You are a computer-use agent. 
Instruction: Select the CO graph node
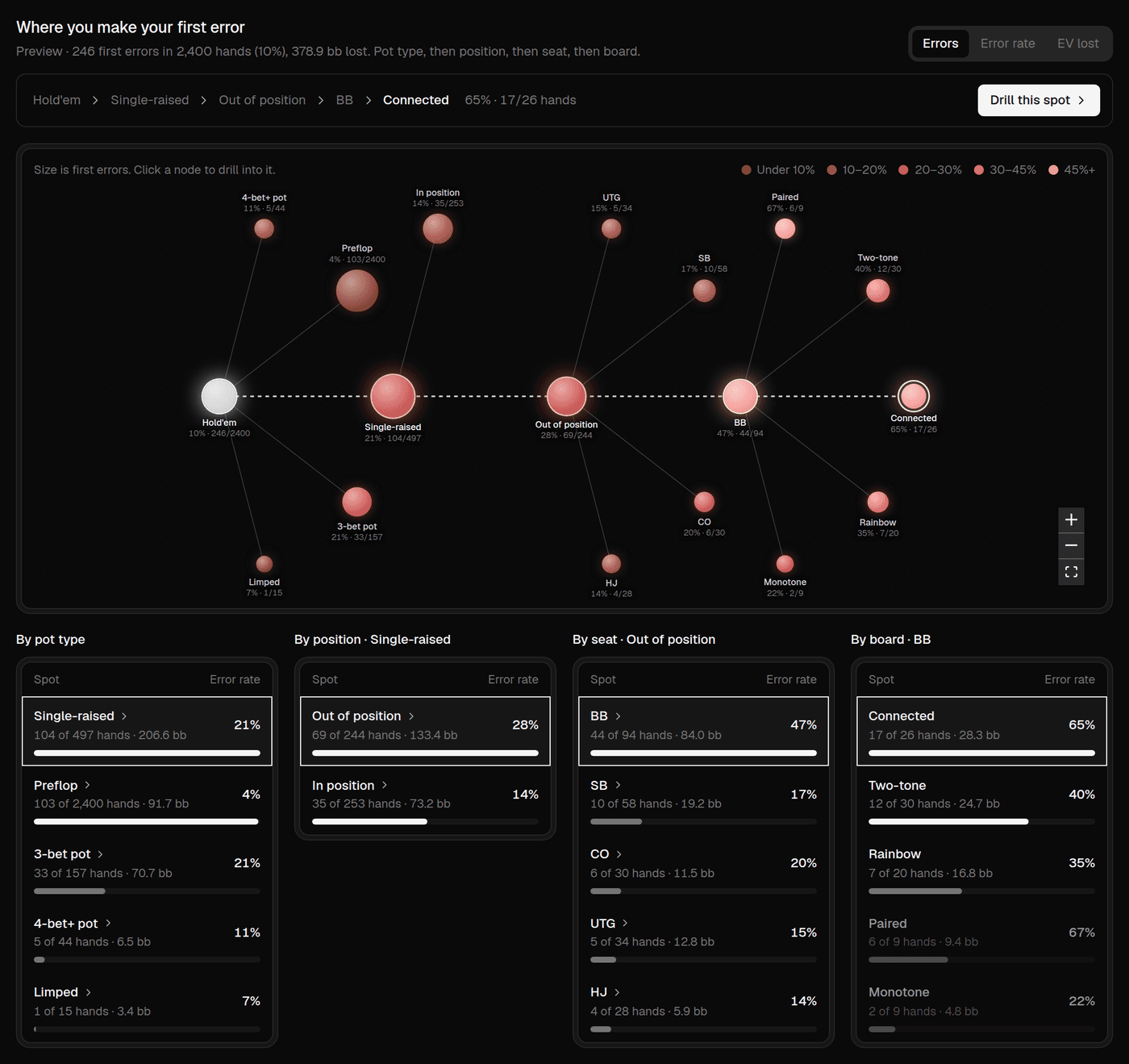pyautogui.click(x=705, y=502)
